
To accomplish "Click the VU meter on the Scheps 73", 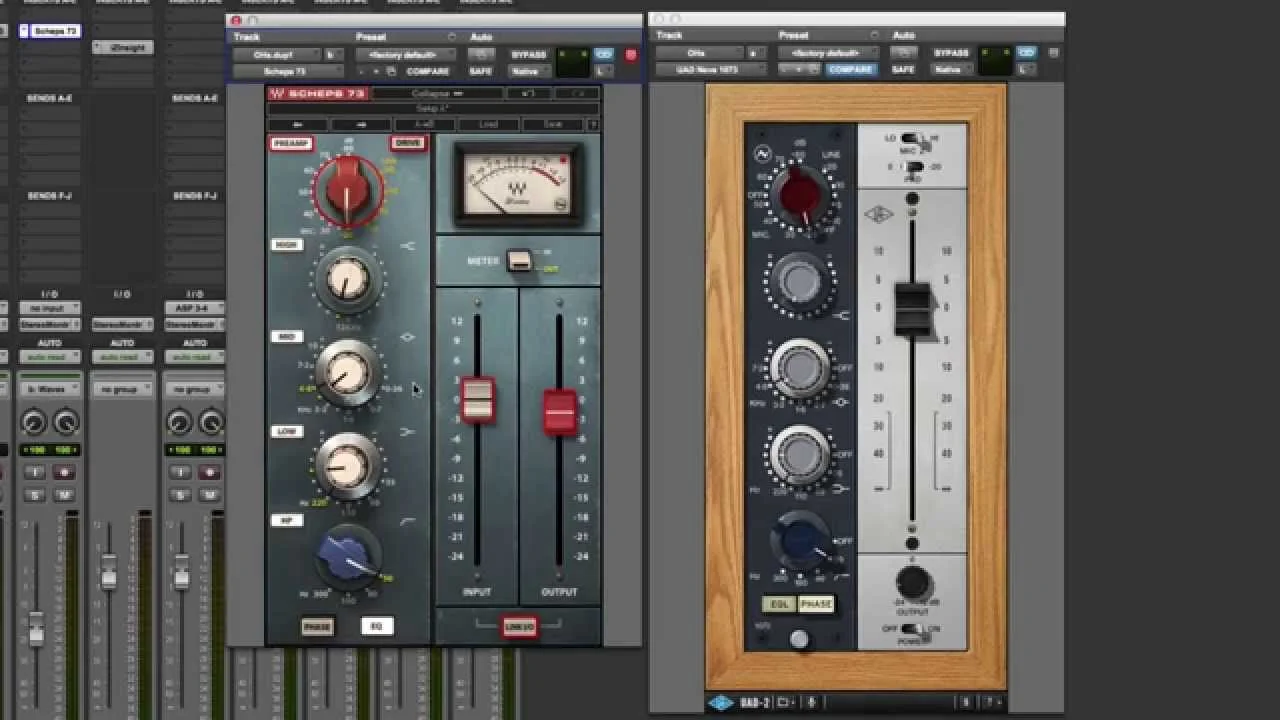I will (x=516, y=182).
